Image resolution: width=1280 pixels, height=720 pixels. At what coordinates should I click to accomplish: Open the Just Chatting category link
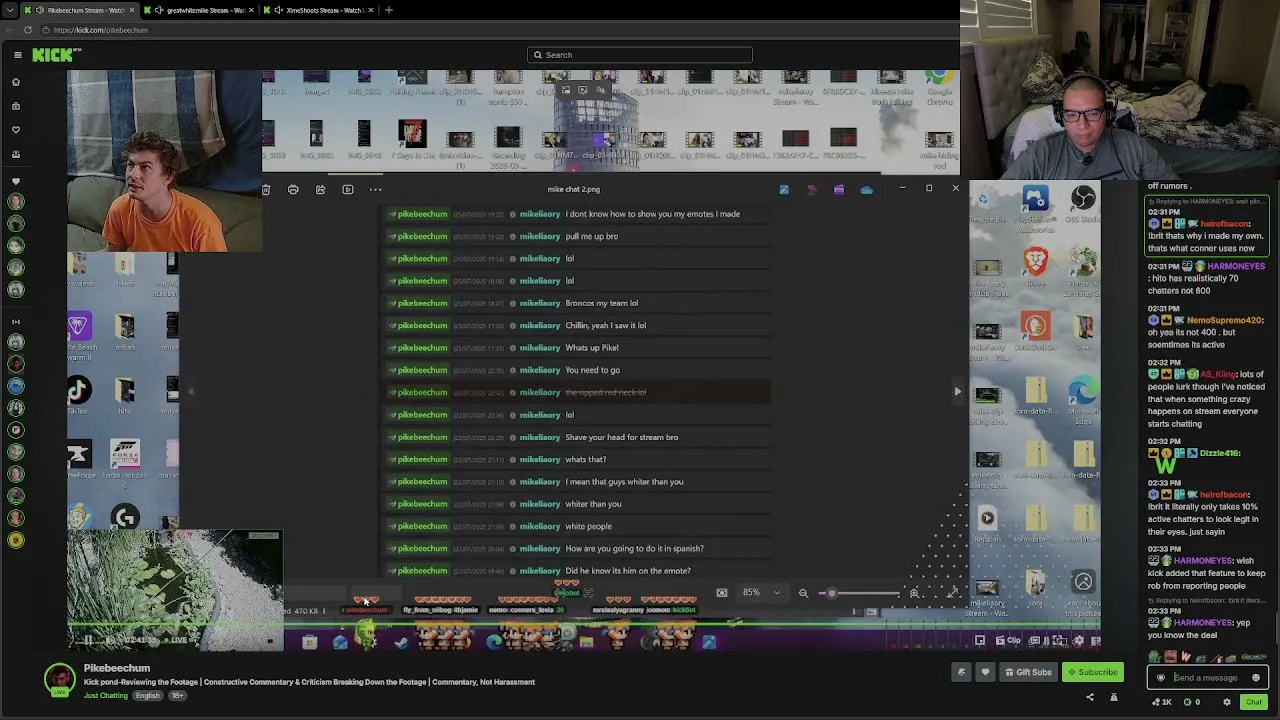click(106, 695)
